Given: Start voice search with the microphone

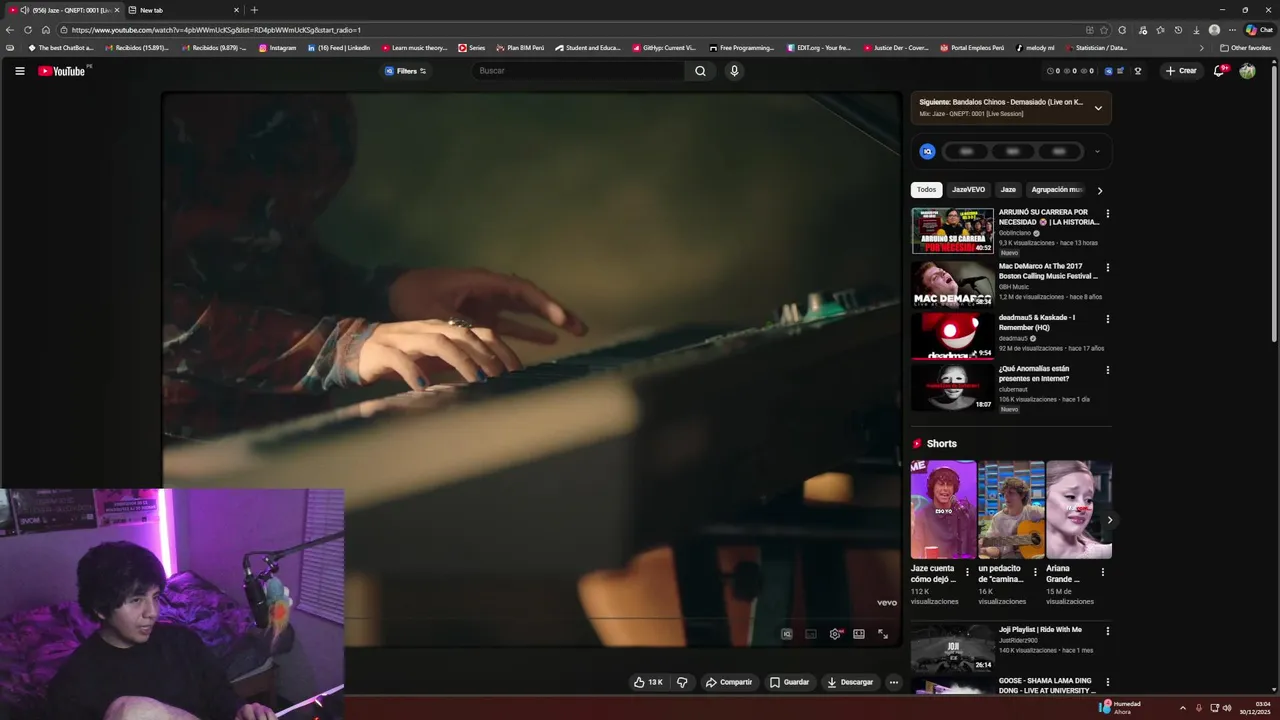Looking at the screenshot, I should [734, 71].
